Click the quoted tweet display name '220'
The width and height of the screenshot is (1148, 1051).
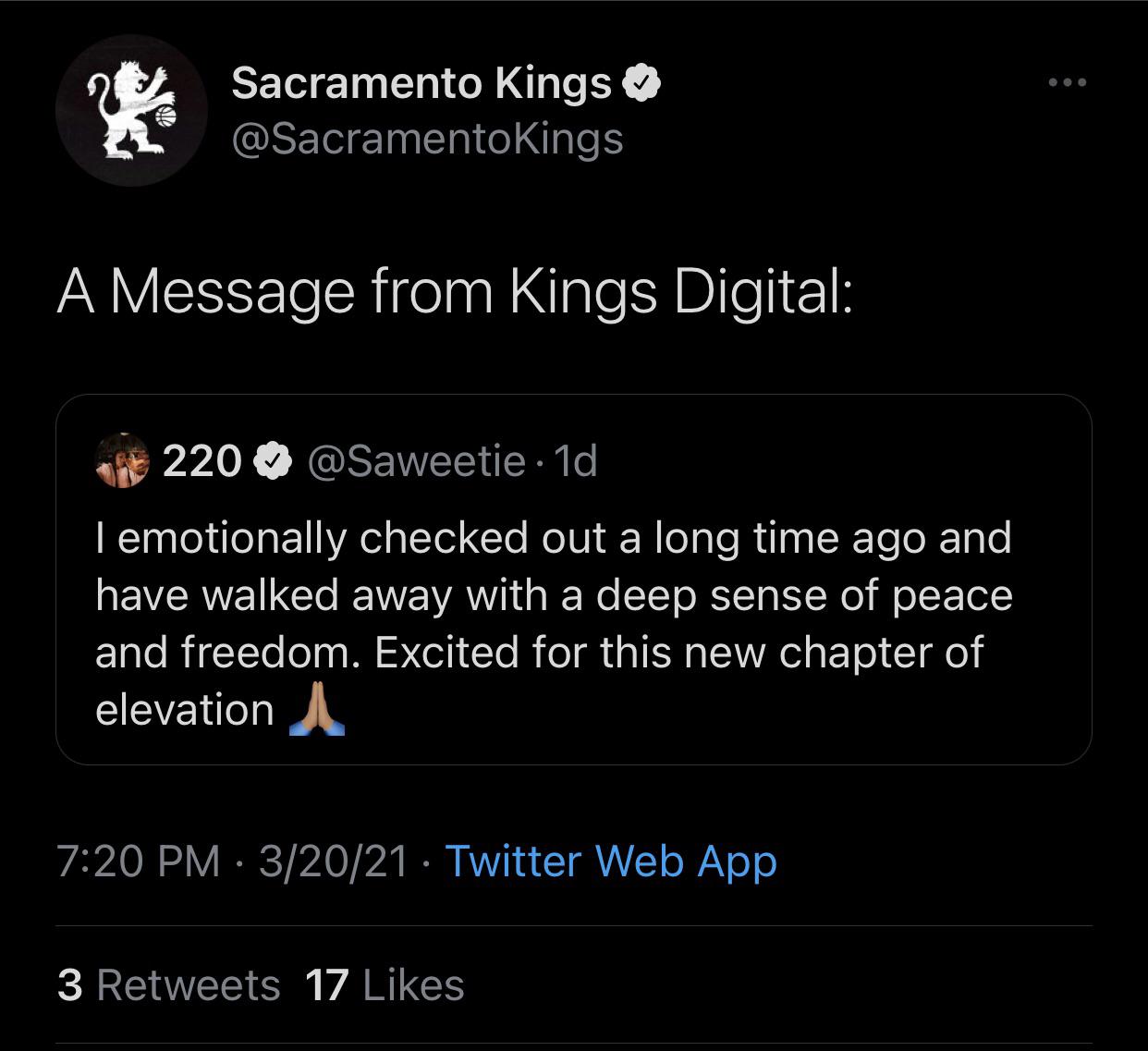(202, 460)
